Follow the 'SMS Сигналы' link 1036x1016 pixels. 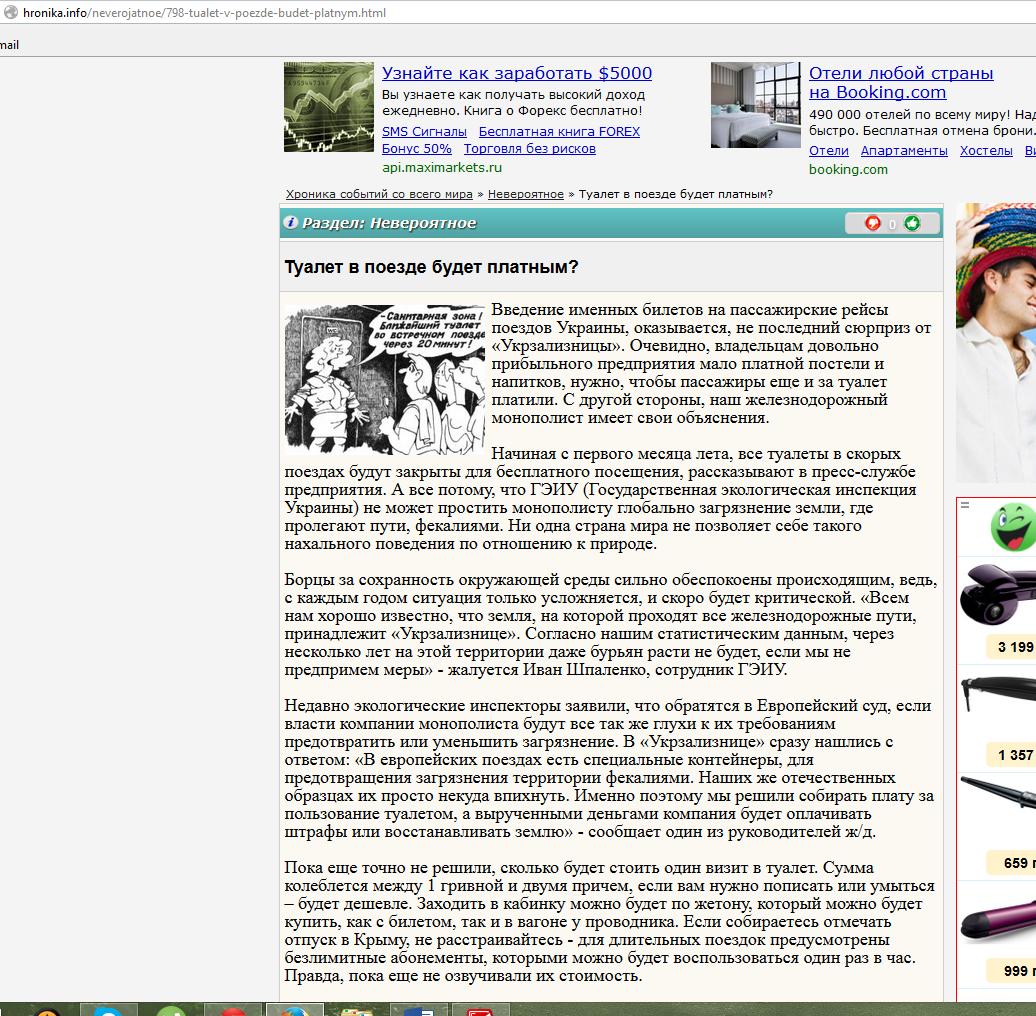click(424, 131)
